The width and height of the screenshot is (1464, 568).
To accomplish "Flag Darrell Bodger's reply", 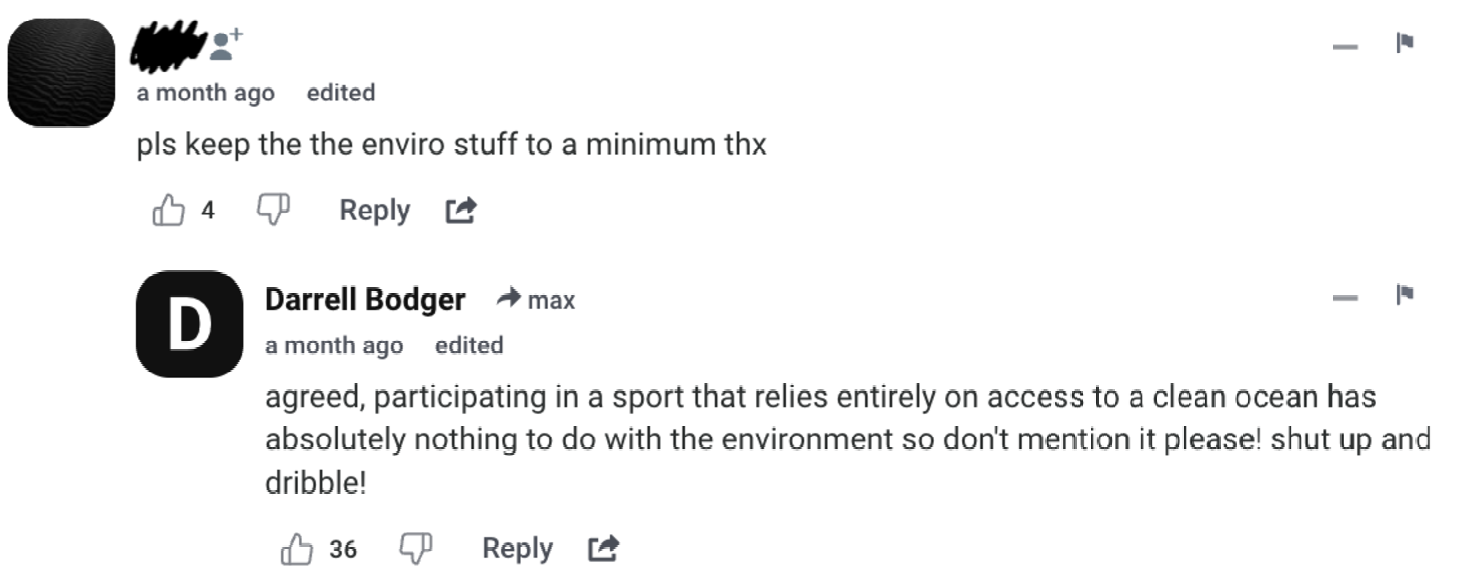I will [x=1405, y=294].
